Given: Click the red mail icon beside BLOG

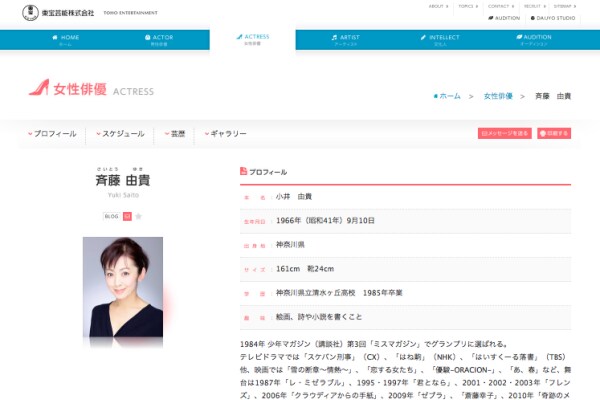Looking at the screenshot, I should tap(127, 216).
